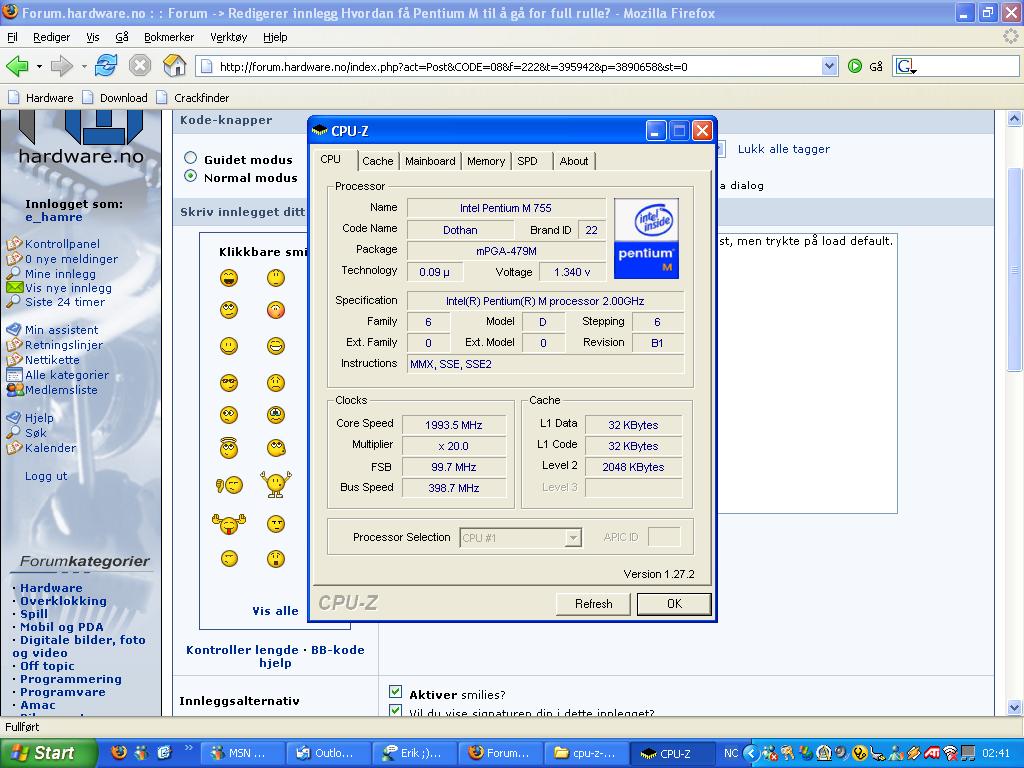Open the back button history dropdown

(x=39, y=66)
